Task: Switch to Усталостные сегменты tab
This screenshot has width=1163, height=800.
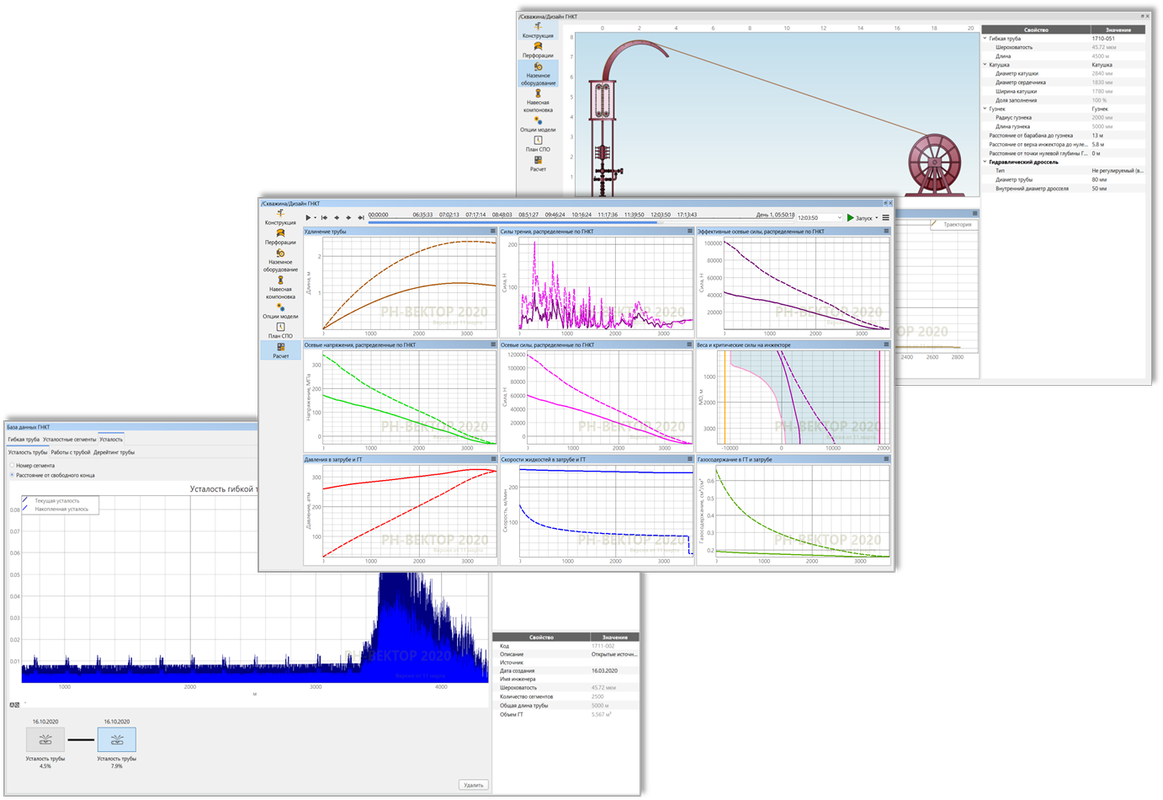Action: click(70, 440)
